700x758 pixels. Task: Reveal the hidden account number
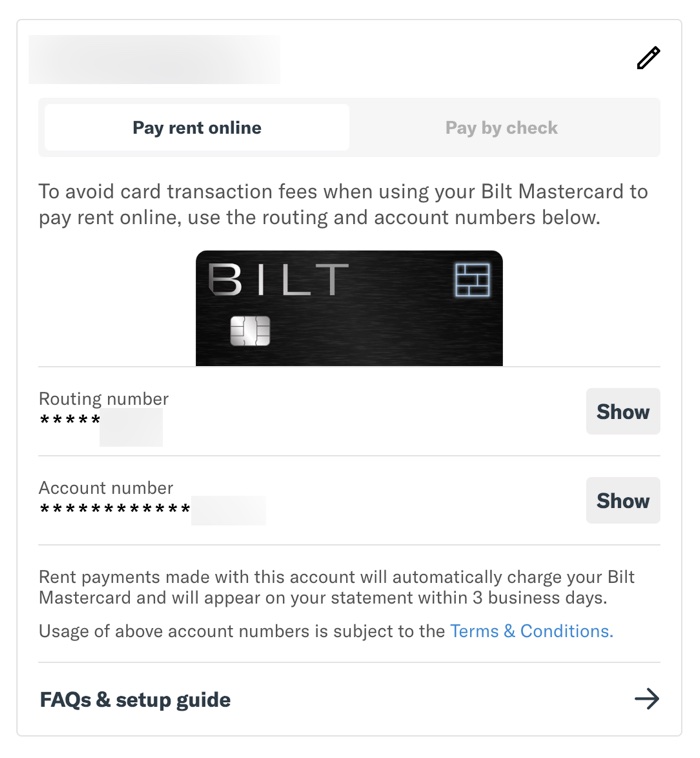pos(622,500)
